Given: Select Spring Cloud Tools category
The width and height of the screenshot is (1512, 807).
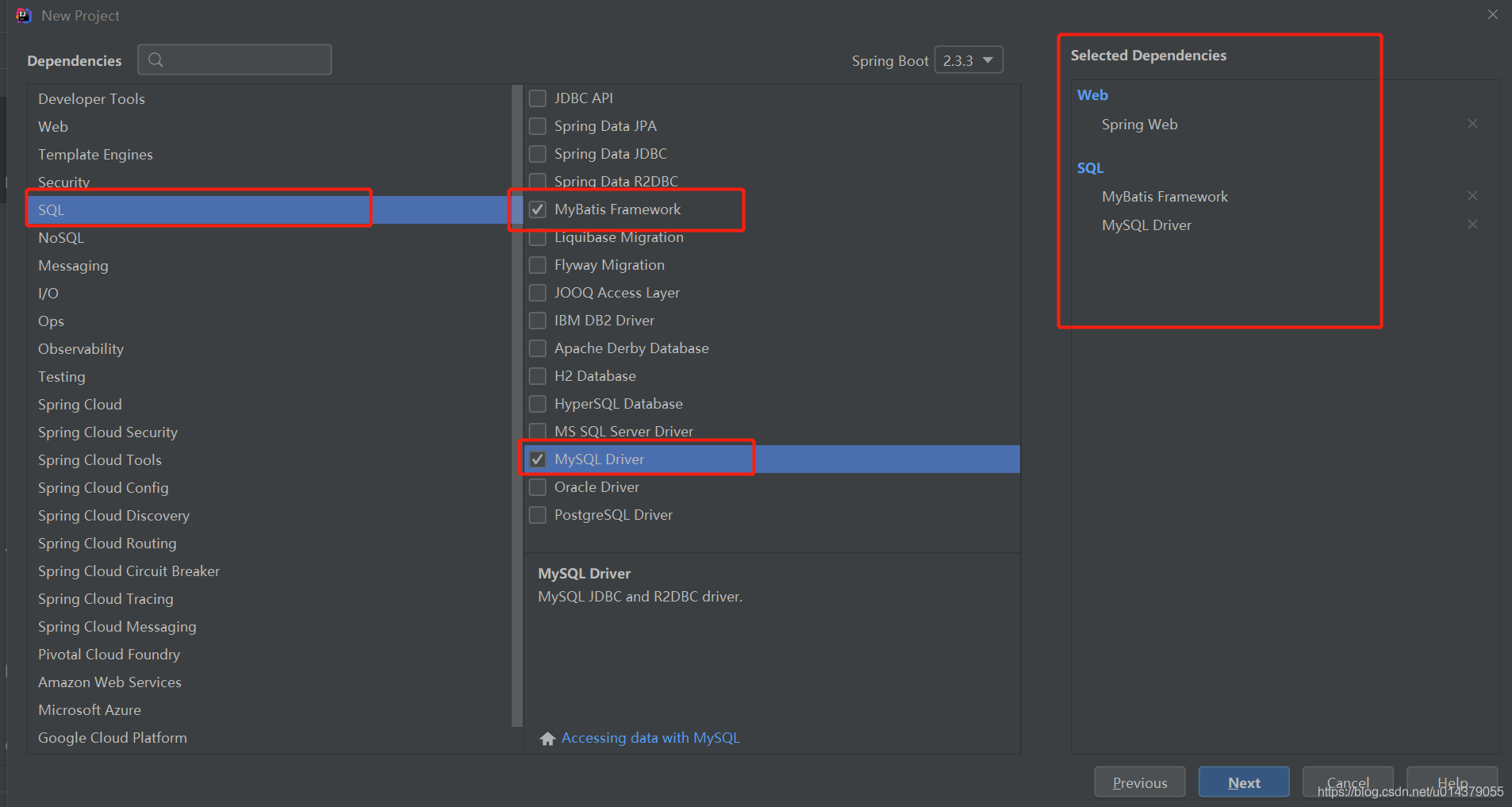Looking at the screenshot, I should 270,460.
